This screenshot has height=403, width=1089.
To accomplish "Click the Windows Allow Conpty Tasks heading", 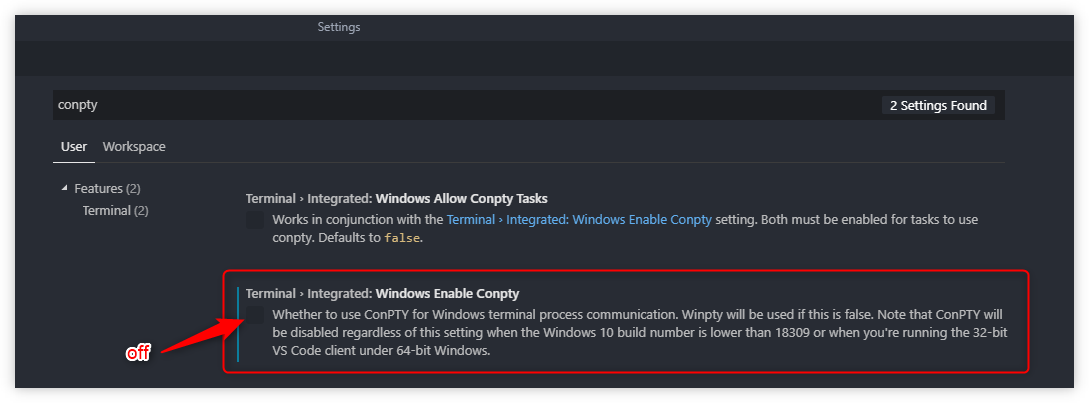I will click(396, 198).
